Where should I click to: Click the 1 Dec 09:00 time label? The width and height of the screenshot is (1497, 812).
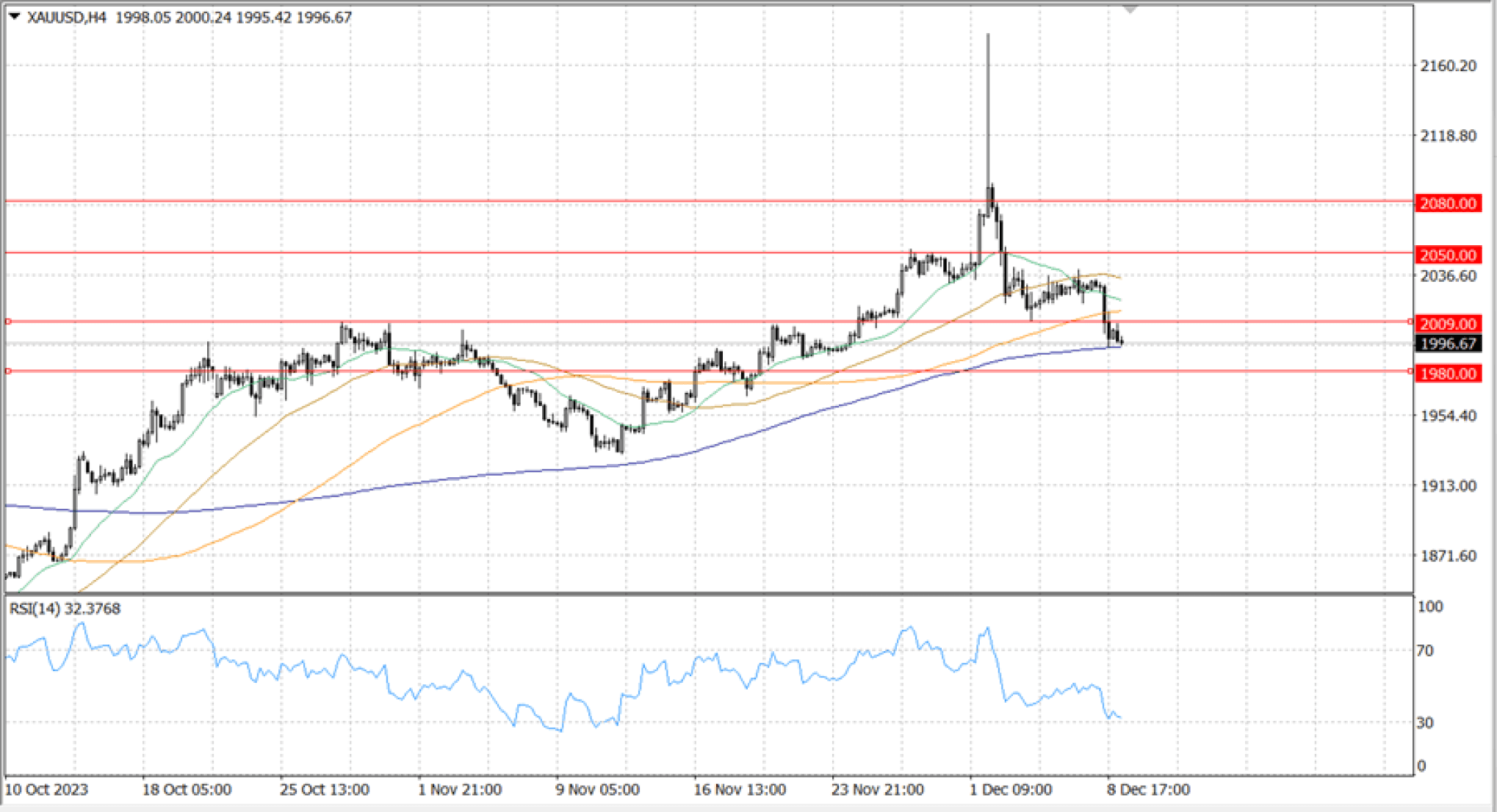pyautogui.click(x=1011, y=790)
